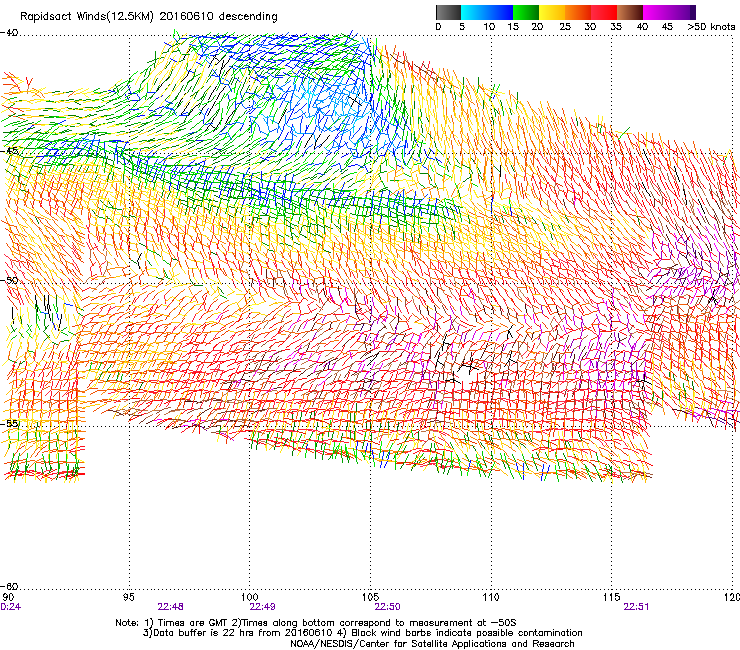Select the yellow 20-25 knots legend segment

tap(552, 12)
